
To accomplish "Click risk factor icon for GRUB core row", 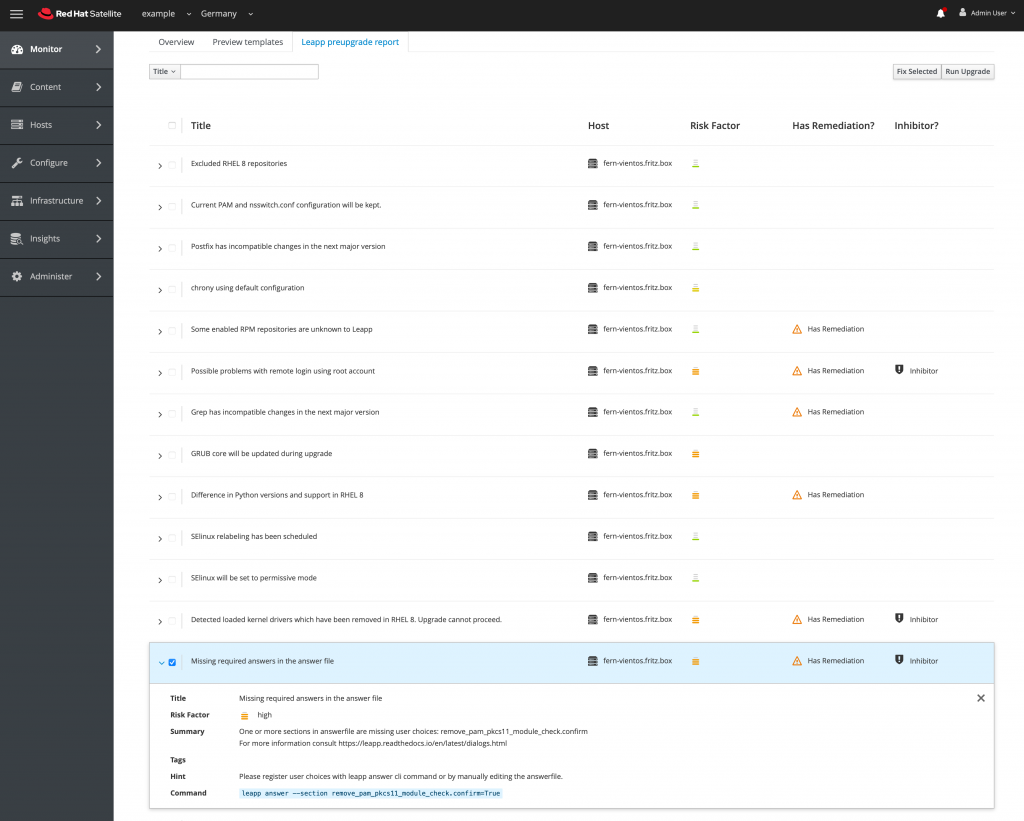I will 696,454.
